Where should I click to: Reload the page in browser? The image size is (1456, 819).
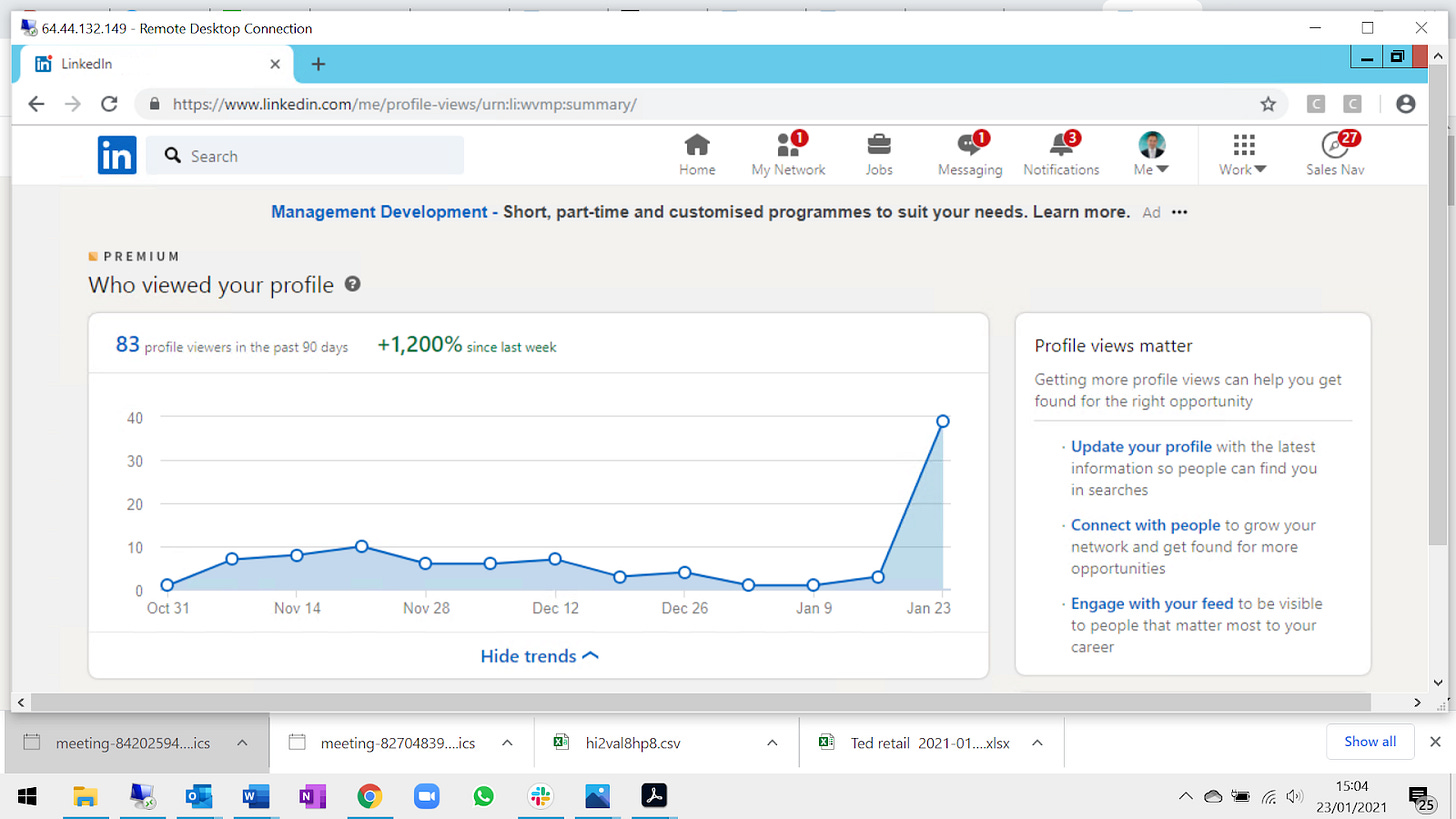[x=110, y=104]
